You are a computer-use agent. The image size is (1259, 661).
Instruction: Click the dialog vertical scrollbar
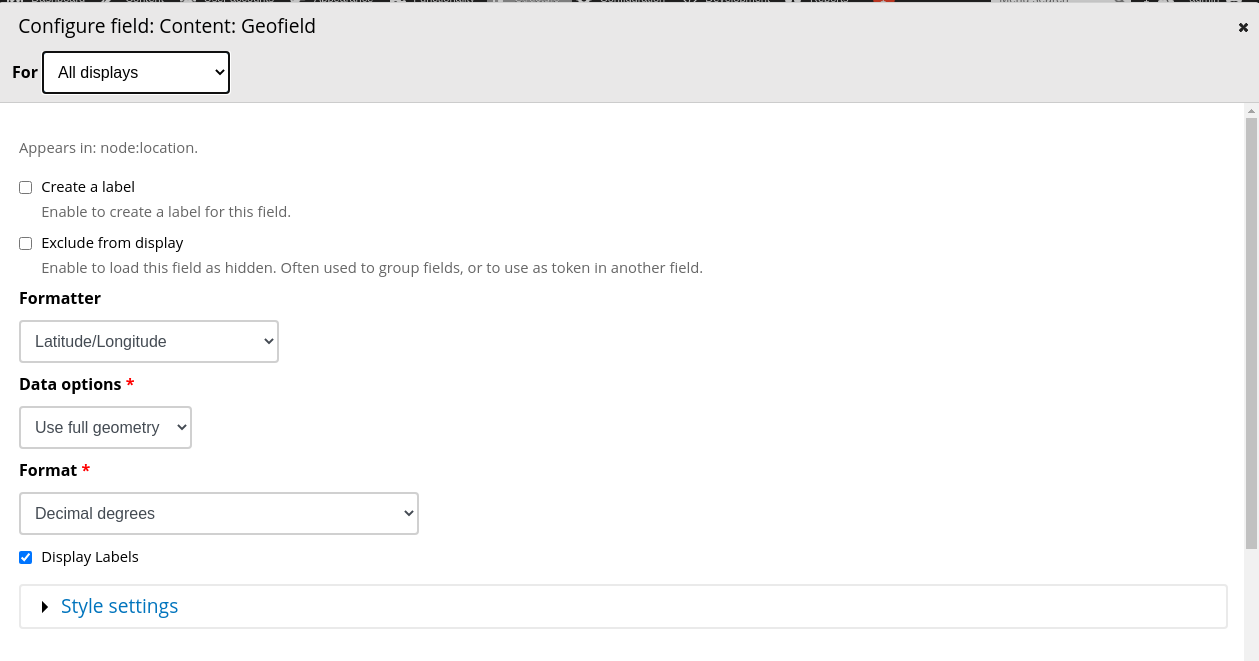point(1251,333)
